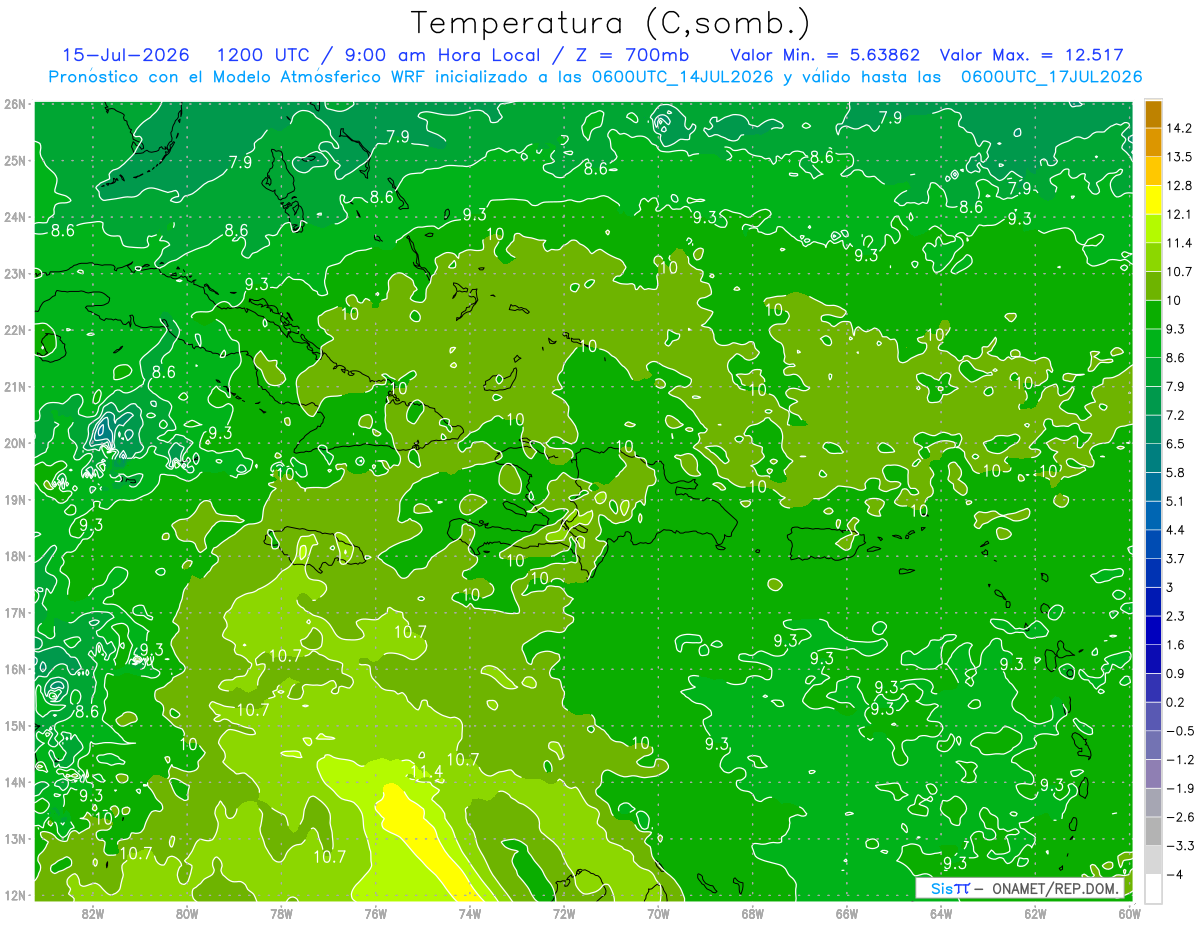Click the "74W" longitude axis label
The height and width of the screenshot is (927, 1200).
tap(470, 913)
